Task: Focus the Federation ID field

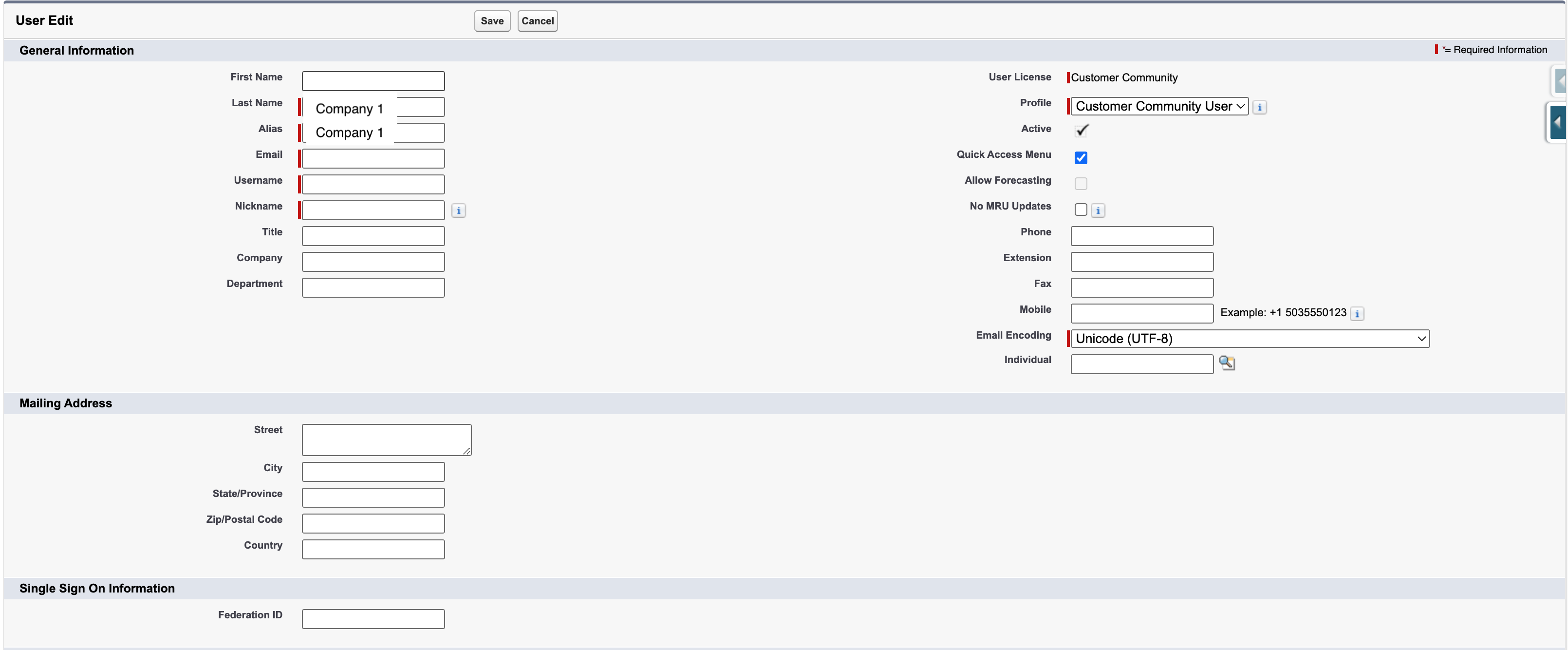Action: [373, 618]
